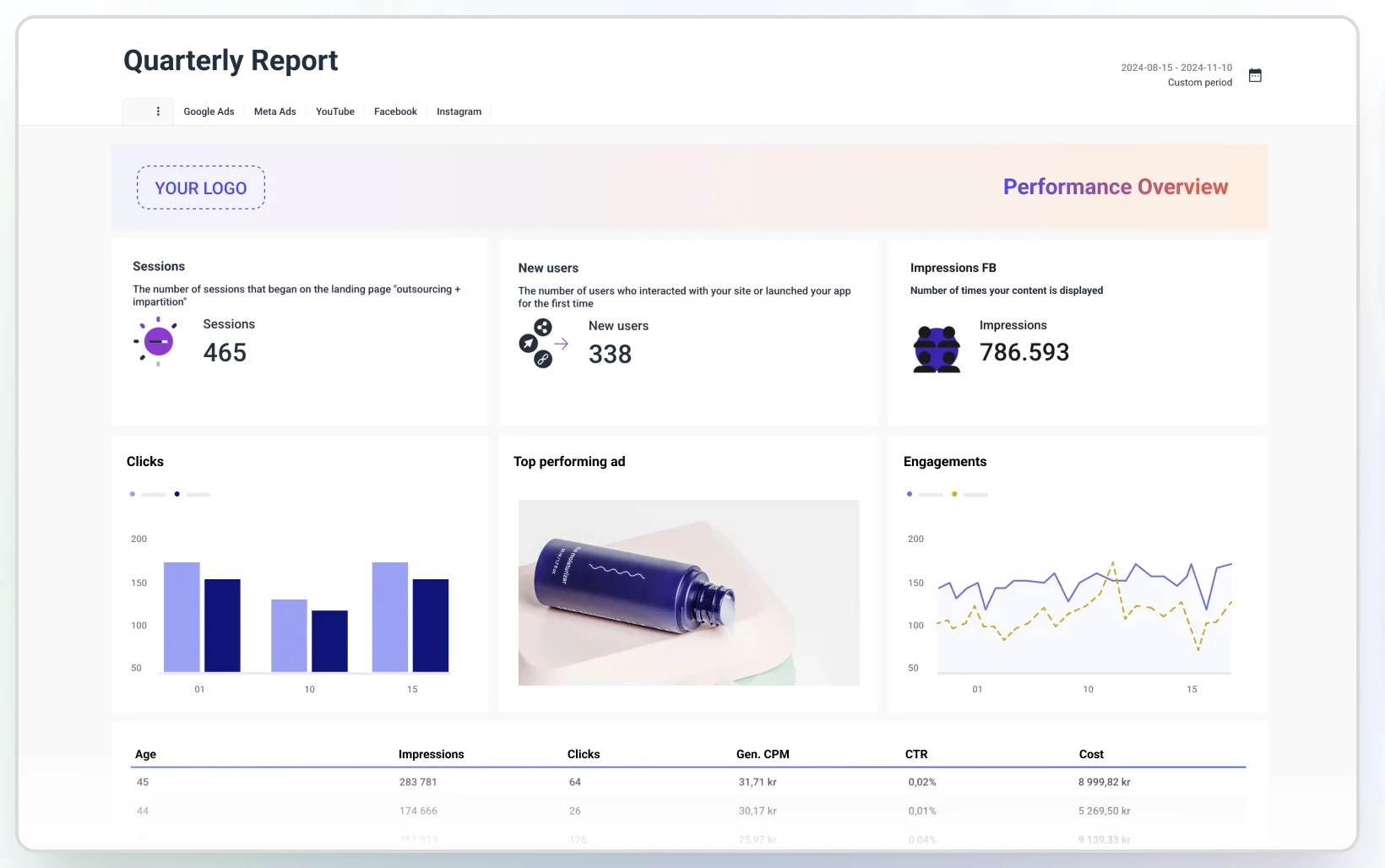The image size is (1385, 868).
Task: Click the New users value 338
Action: point(610,354)
